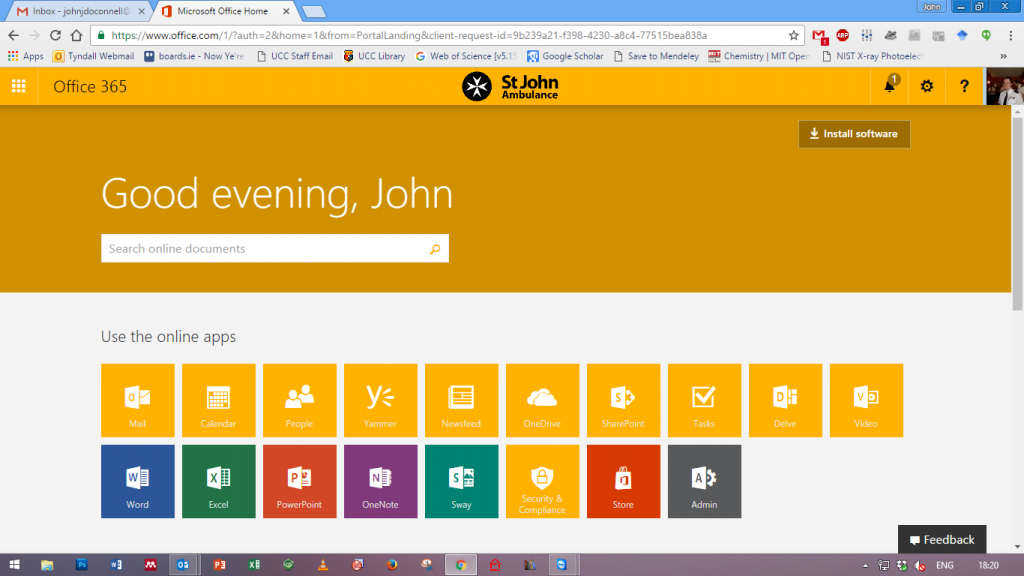
Task: Launch Word Online tile
Action: [138, 481]
